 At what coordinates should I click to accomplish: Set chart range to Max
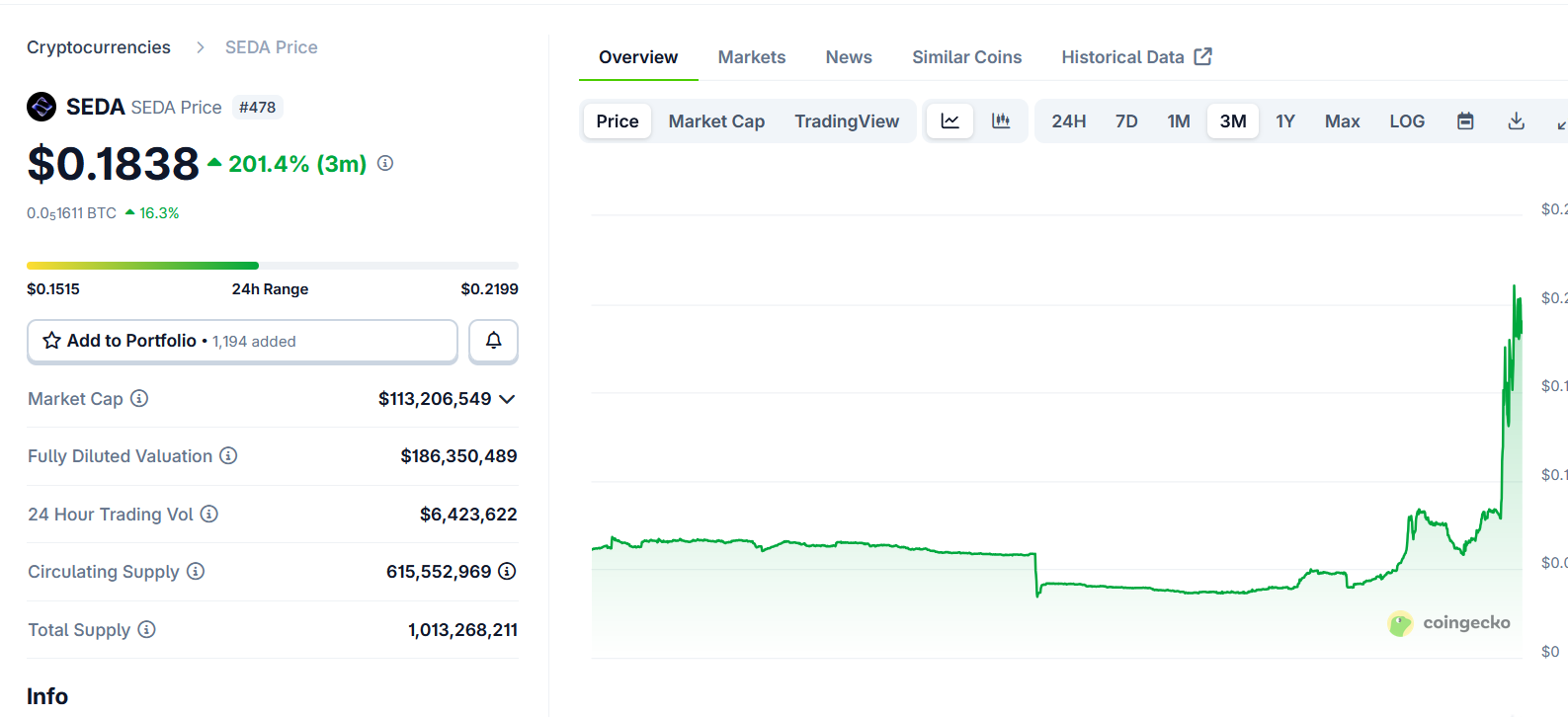[1343, 120]
